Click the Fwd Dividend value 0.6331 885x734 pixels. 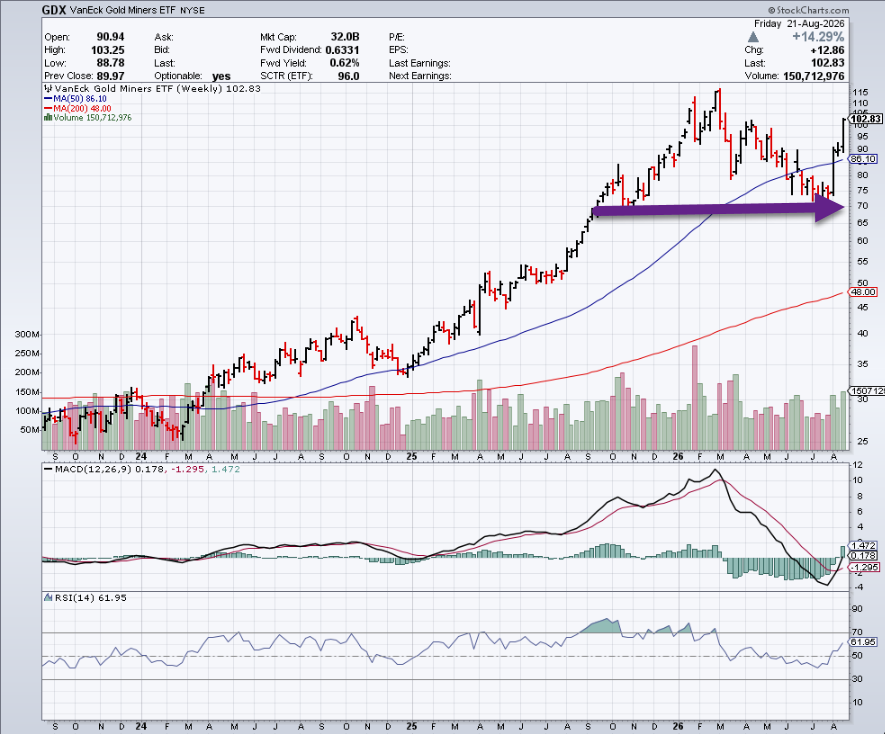tap(342, 50)
